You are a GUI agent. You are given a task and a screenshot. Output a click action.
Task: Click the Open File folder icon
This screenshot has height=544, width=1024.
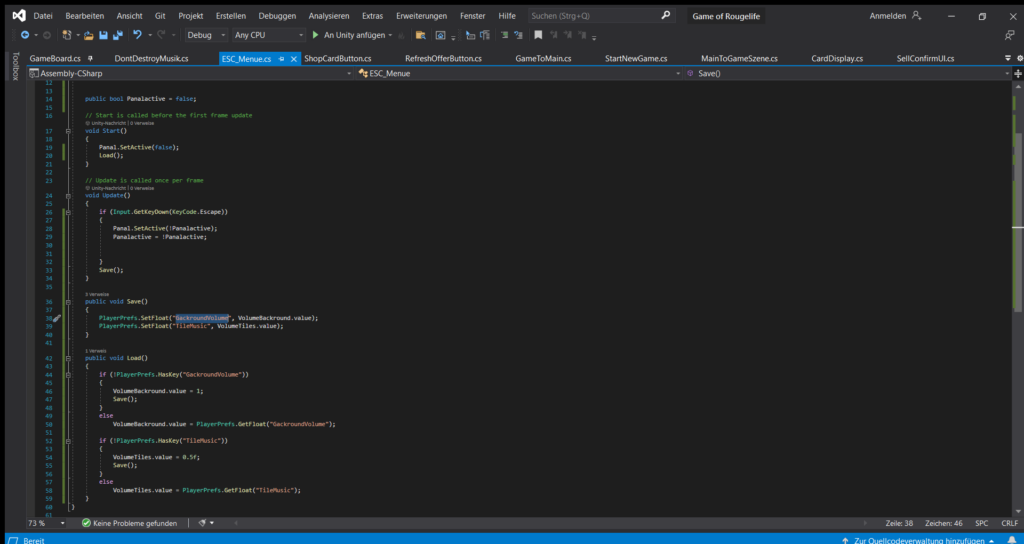tap(88, 35)
